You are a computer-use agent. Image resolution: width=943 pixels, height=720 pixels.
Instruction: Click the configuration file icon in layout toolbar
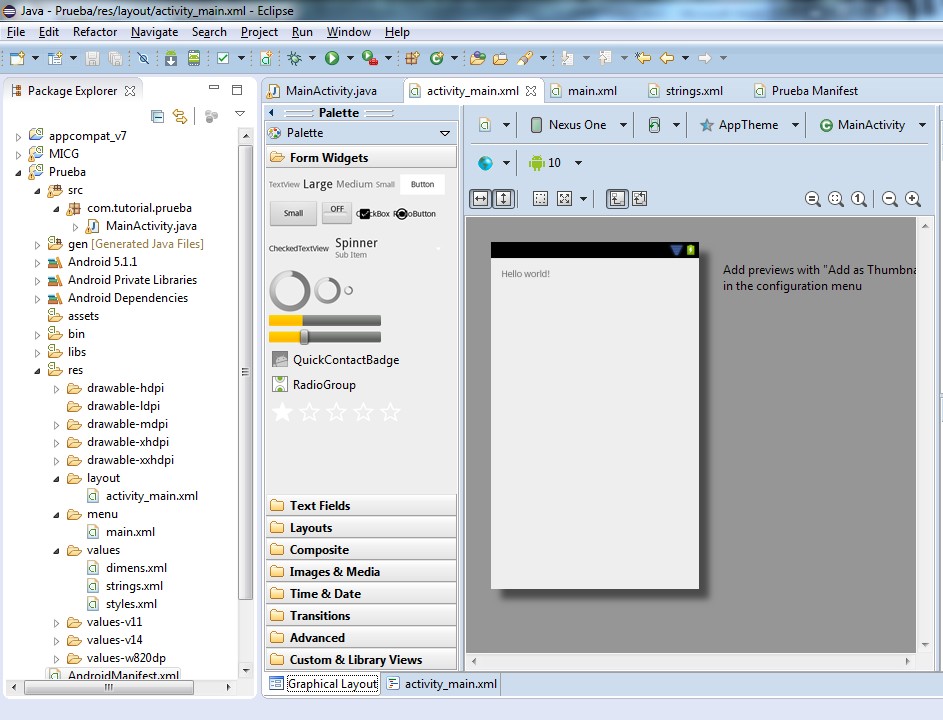pyautogui.click(x=485, y=125)
